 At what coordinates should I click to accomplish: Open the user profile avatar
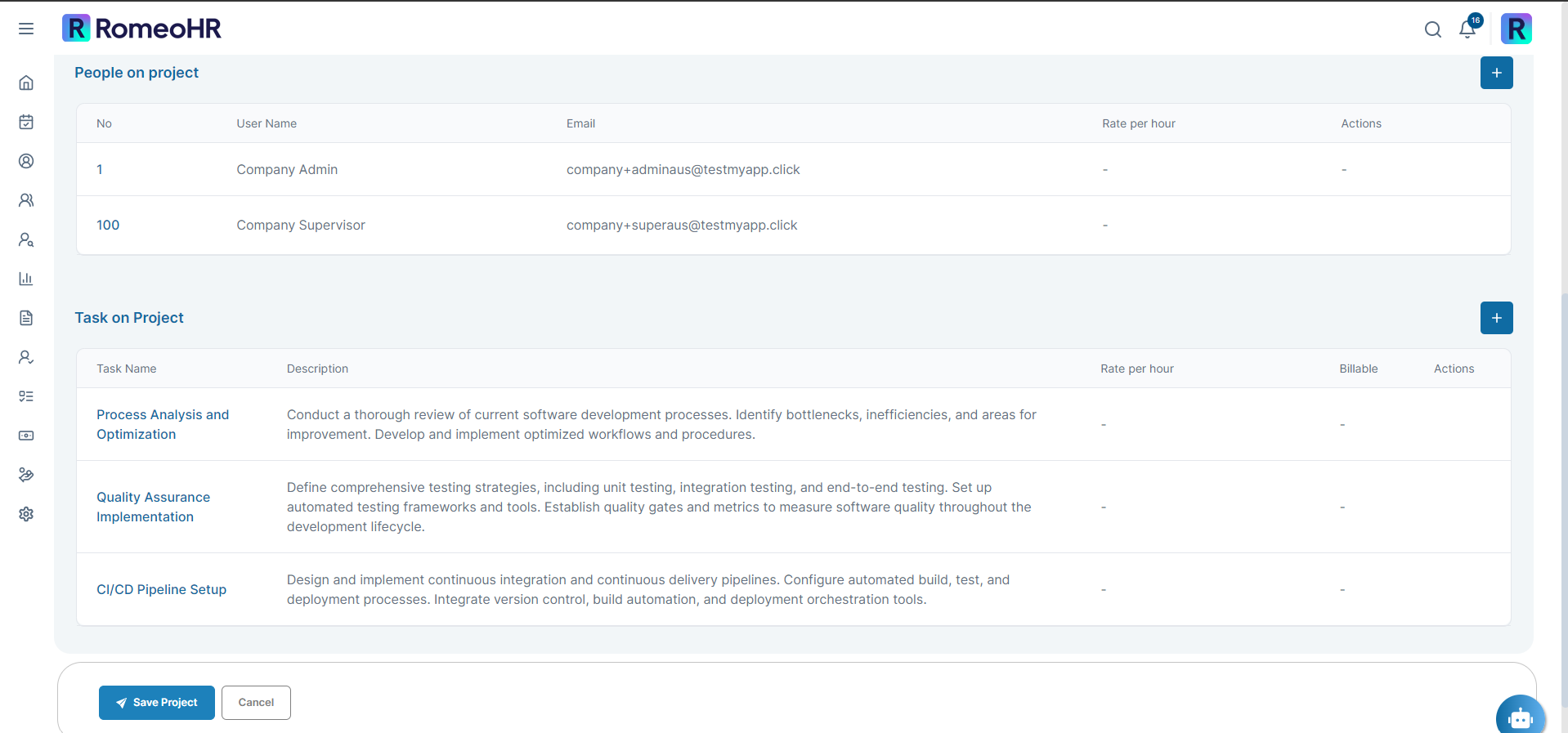1516,29
